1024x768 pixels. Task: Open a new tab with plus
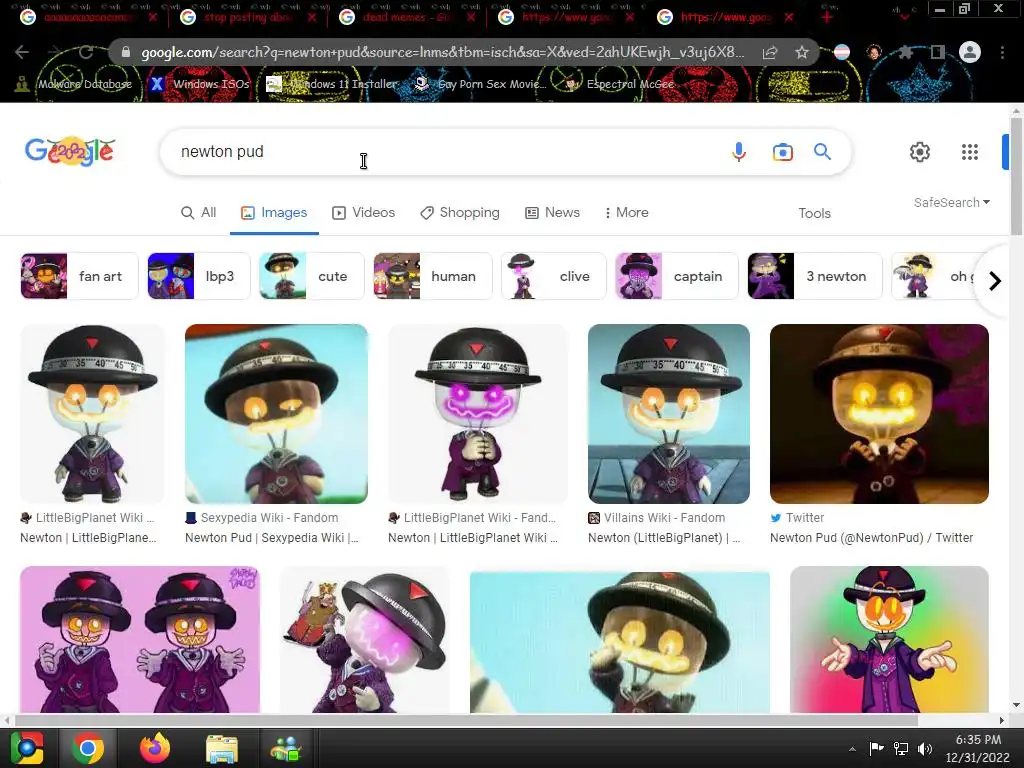click(827, 17)
